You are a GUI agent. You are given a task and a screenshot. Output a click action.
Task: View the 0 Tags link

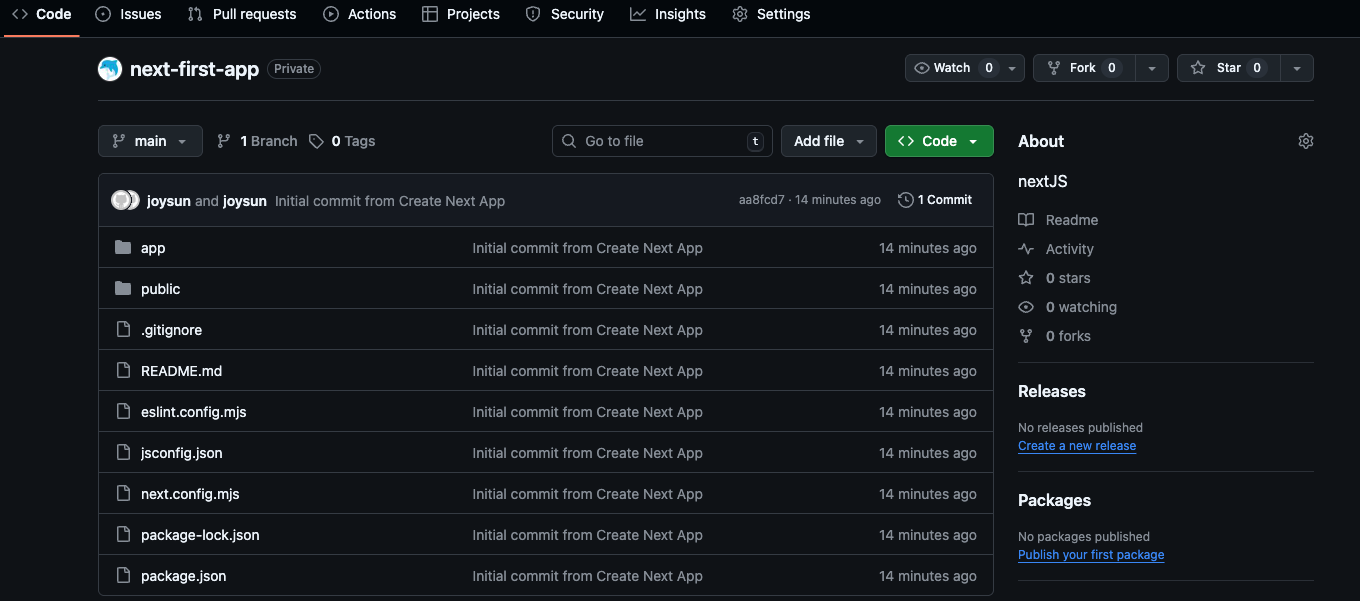[342, 141]
